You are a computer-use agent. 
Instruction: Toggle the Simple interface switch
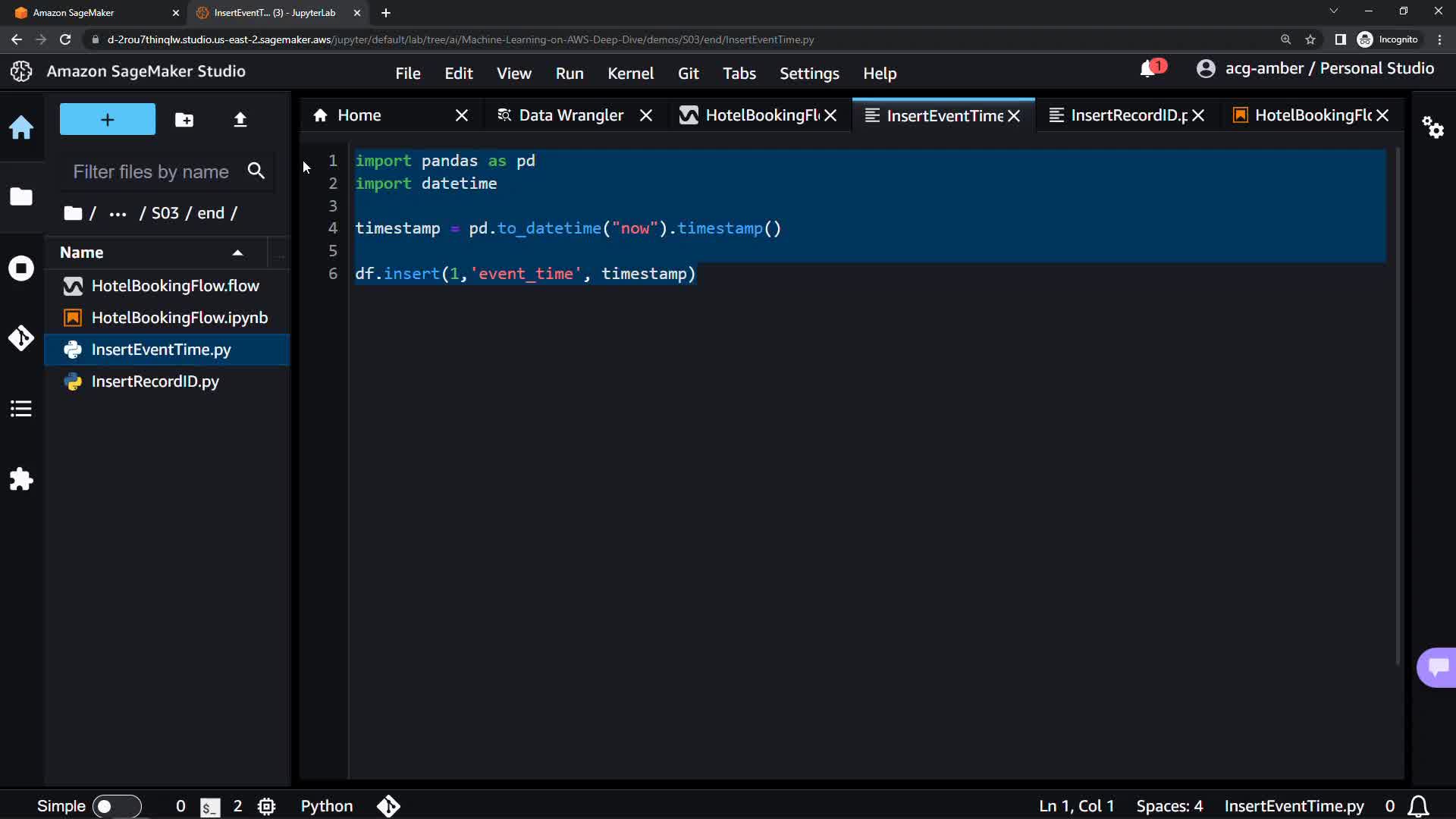click(117, 806)
